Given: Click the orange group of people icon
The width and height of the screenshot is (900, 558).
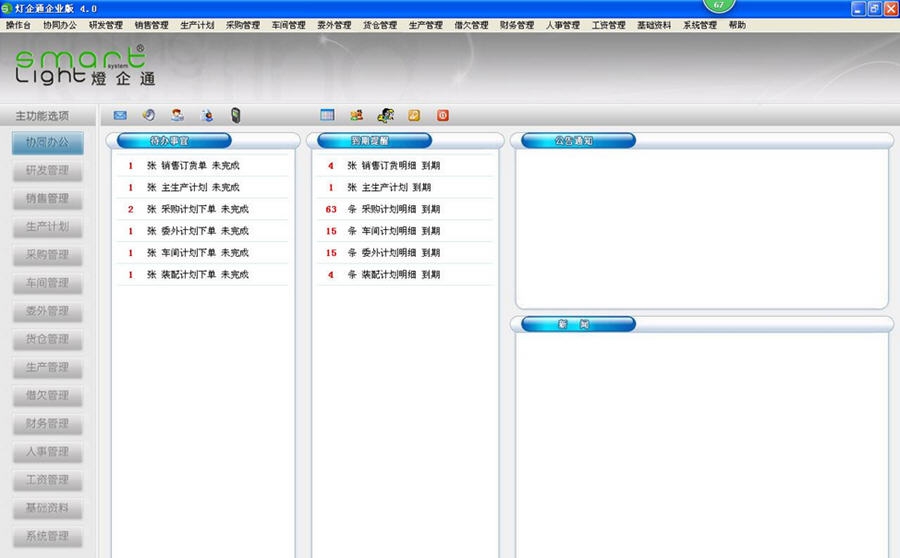Looking at the screenshot, I should pyautogui.click(x=356, y=115).
